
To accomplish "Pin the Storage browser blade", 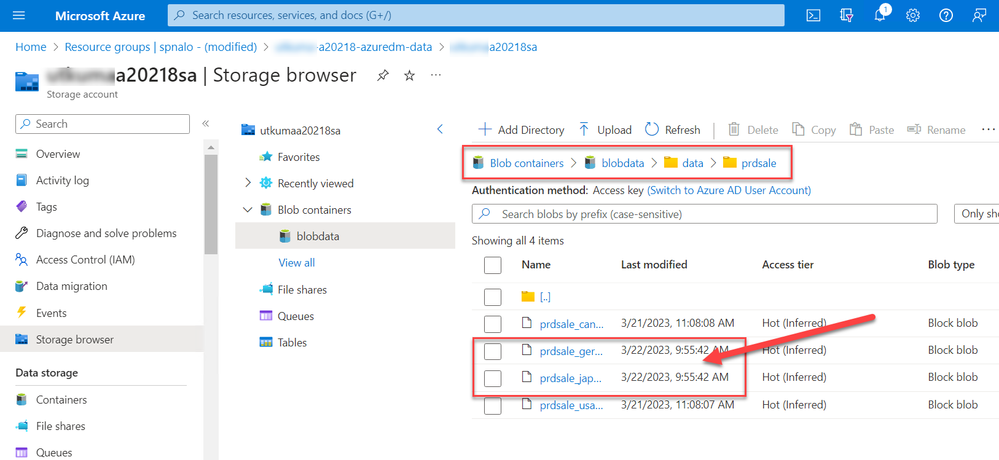I will pyautogui.click(x=382, y=75).
